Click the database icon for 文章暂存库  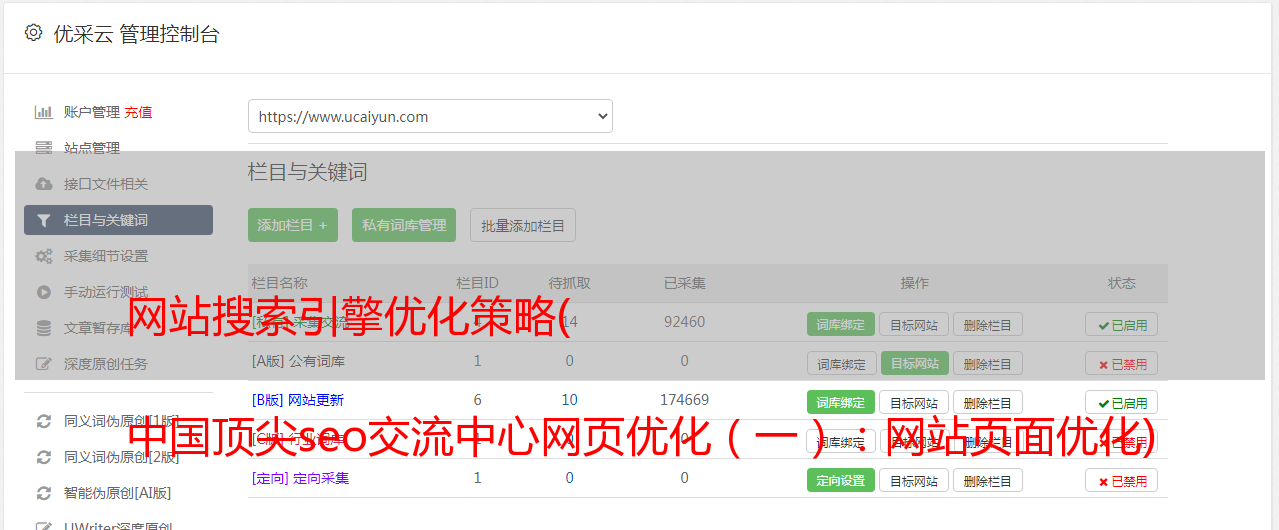point(43,328)
